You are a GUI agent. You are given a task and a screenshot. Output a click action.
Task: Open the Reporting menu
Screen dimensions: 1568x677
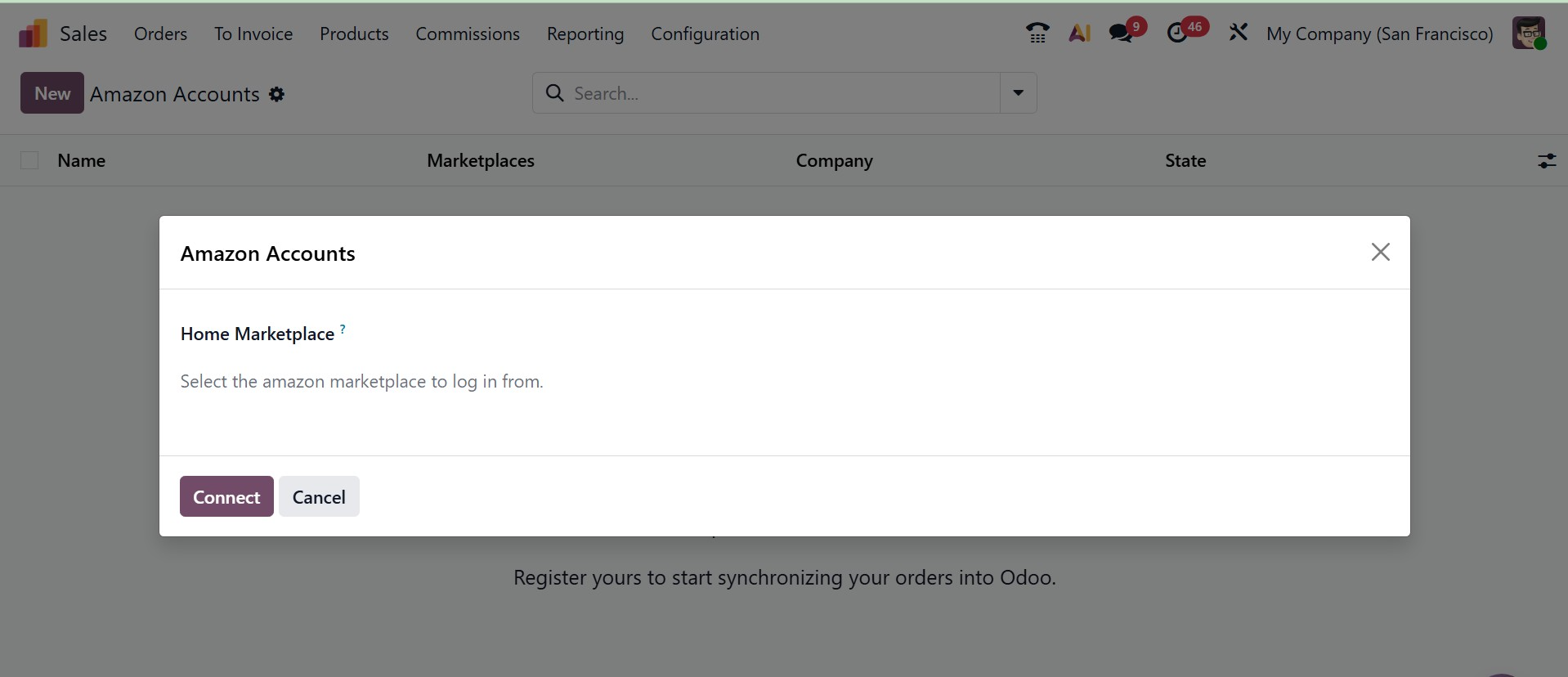coord(585,34)
